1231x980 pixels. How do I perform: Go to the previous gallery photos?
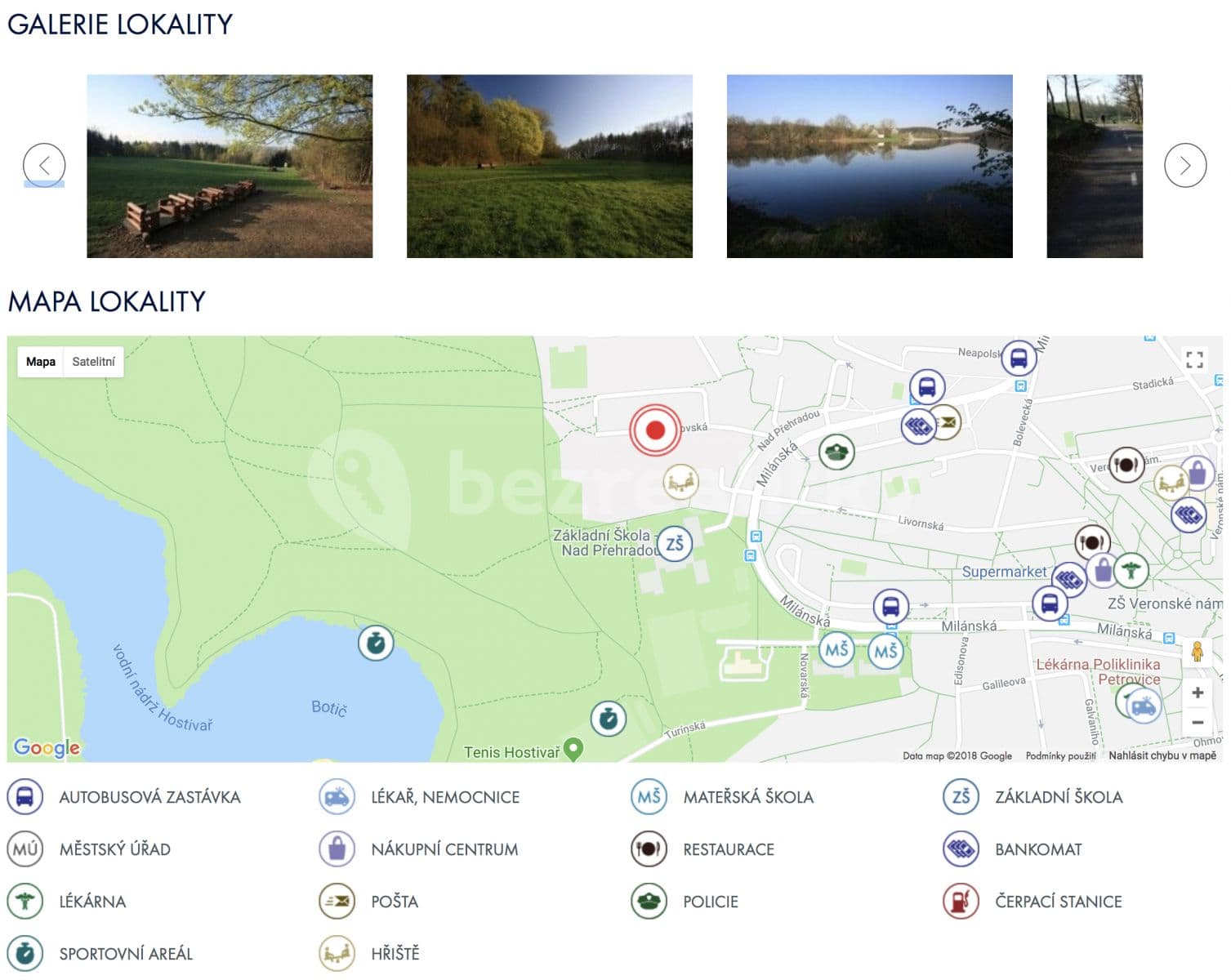44,166
